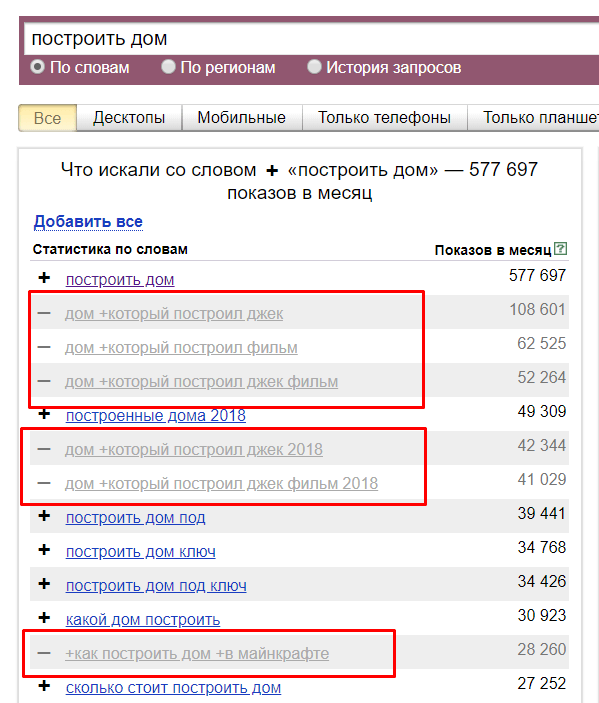The width and height of the screenshot is (599, 703).
Task: Click the impressions value 49 309
Action: 542,412
